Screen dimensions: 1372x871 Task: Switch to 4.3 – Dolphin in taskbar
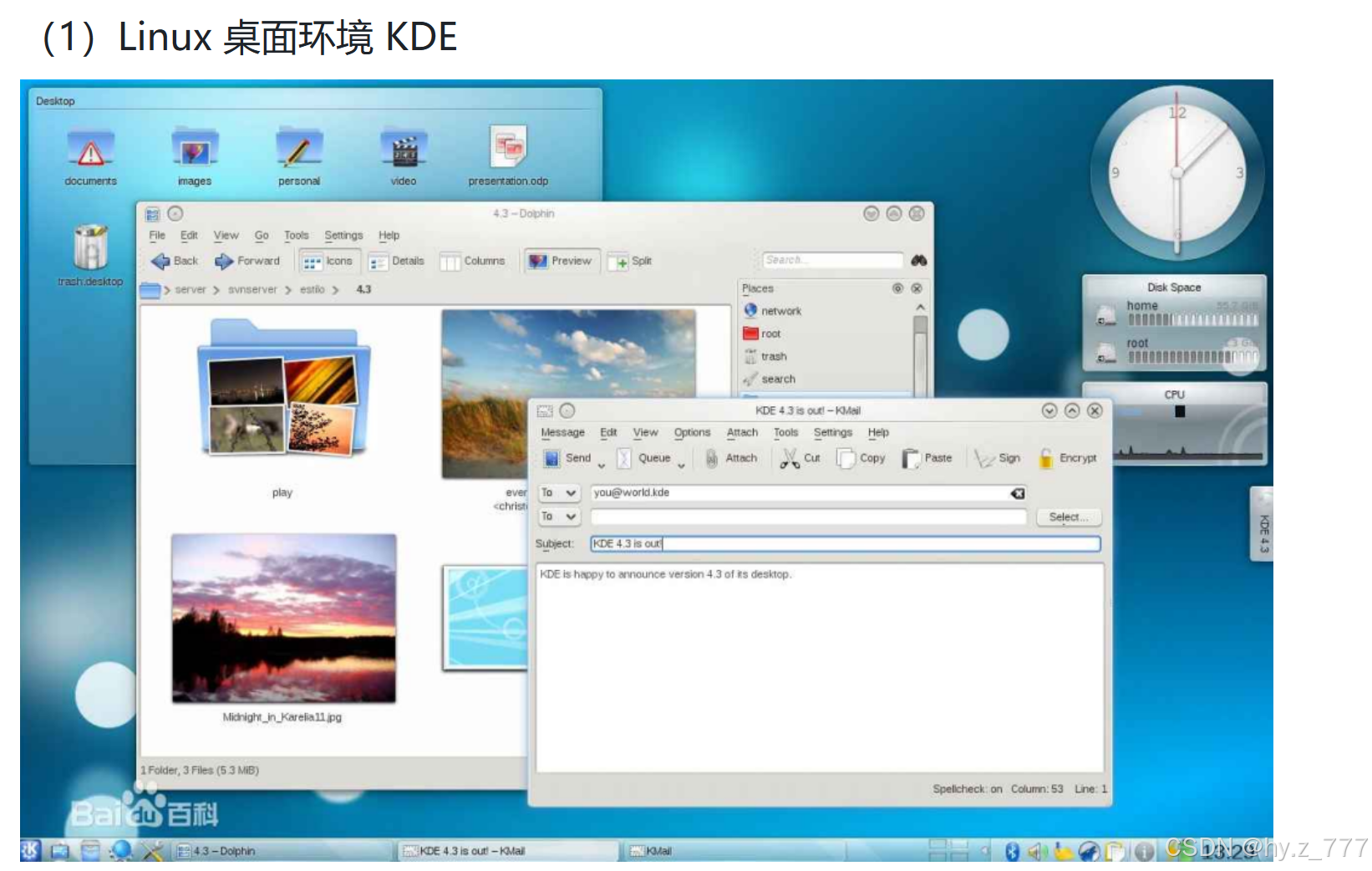click(x=282, y=851)
